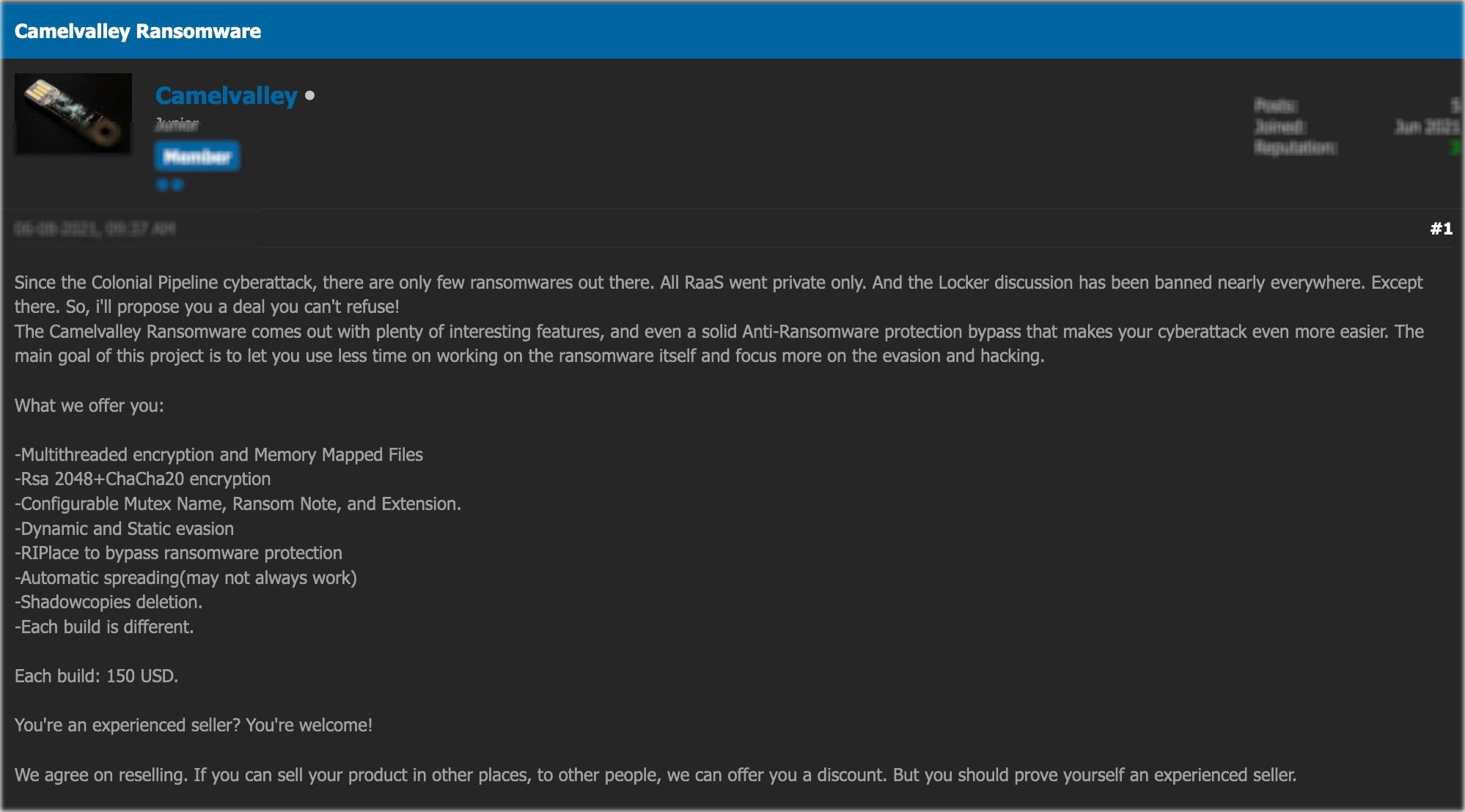1465x812 pixels.
Task: Click the grey status dot beside Camelvalley
Action: coord(309,95)
